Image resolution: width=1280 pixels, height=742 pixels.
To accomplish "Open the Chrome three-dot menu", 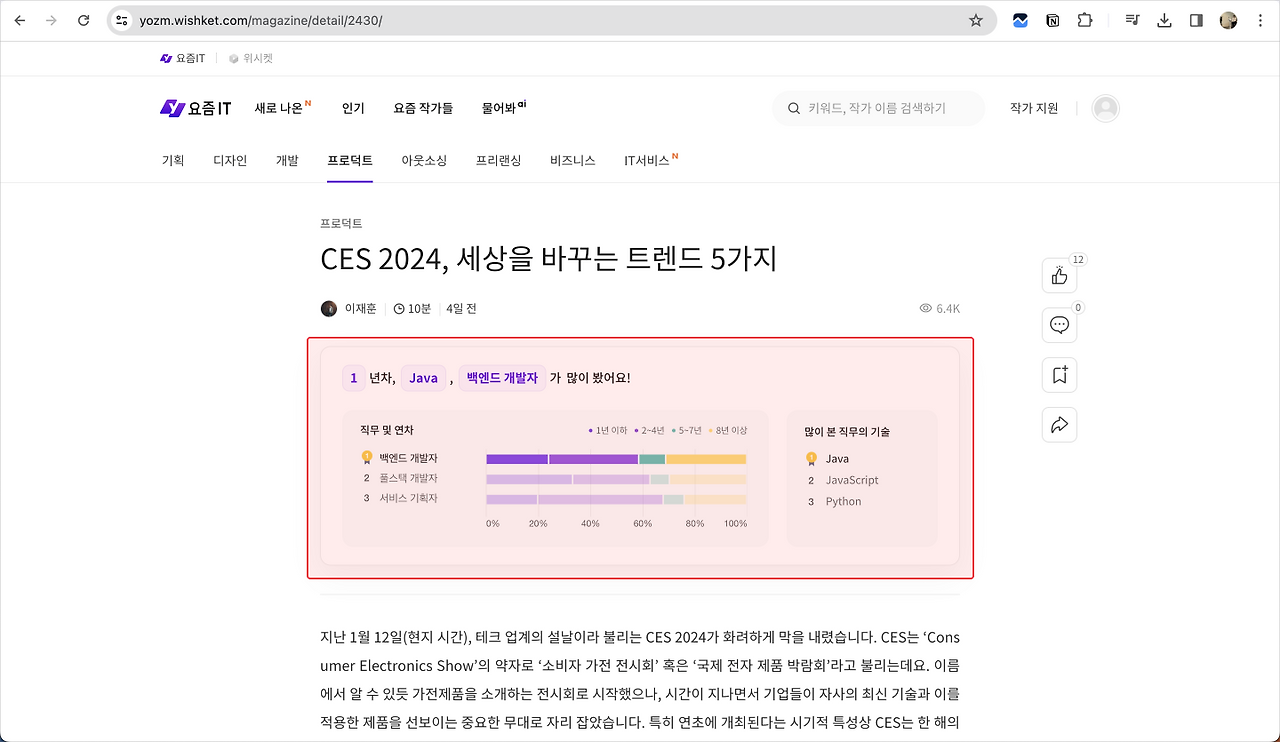I will point(1260,20).
